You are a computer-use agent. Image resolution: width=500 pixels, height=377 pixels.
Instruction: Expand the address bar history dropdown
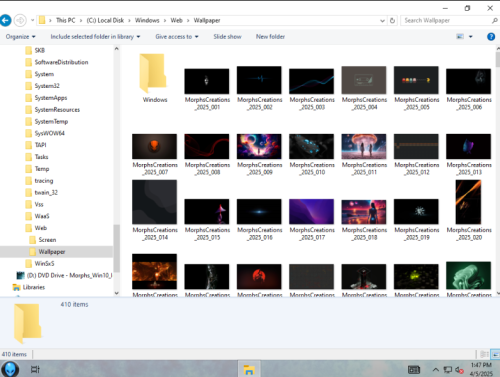[382, 21]
